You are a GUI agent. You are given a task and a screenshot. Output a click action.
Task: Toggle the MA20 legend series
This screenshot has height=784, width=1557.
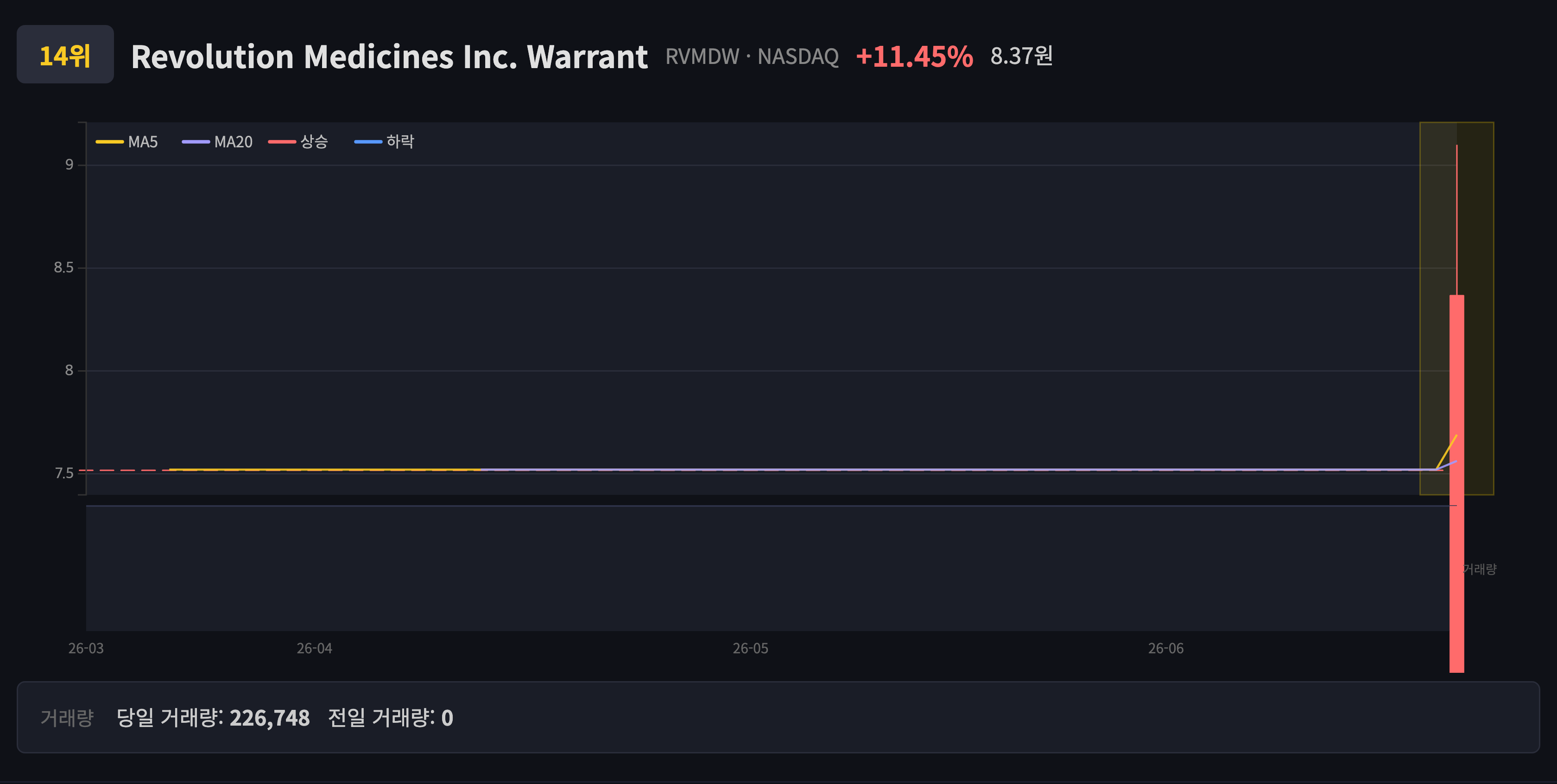tap(218, 142)
